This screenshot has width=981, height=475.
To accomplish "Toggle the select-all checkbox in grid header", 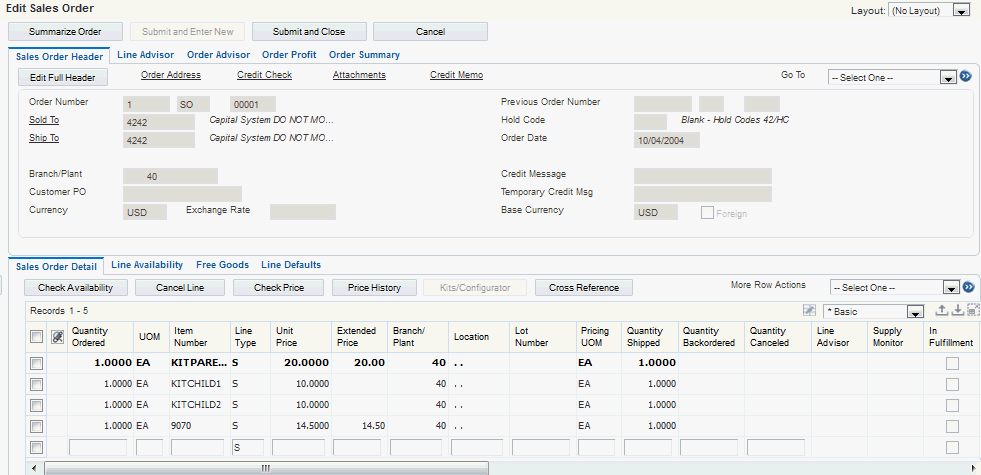I will [37, 337].
